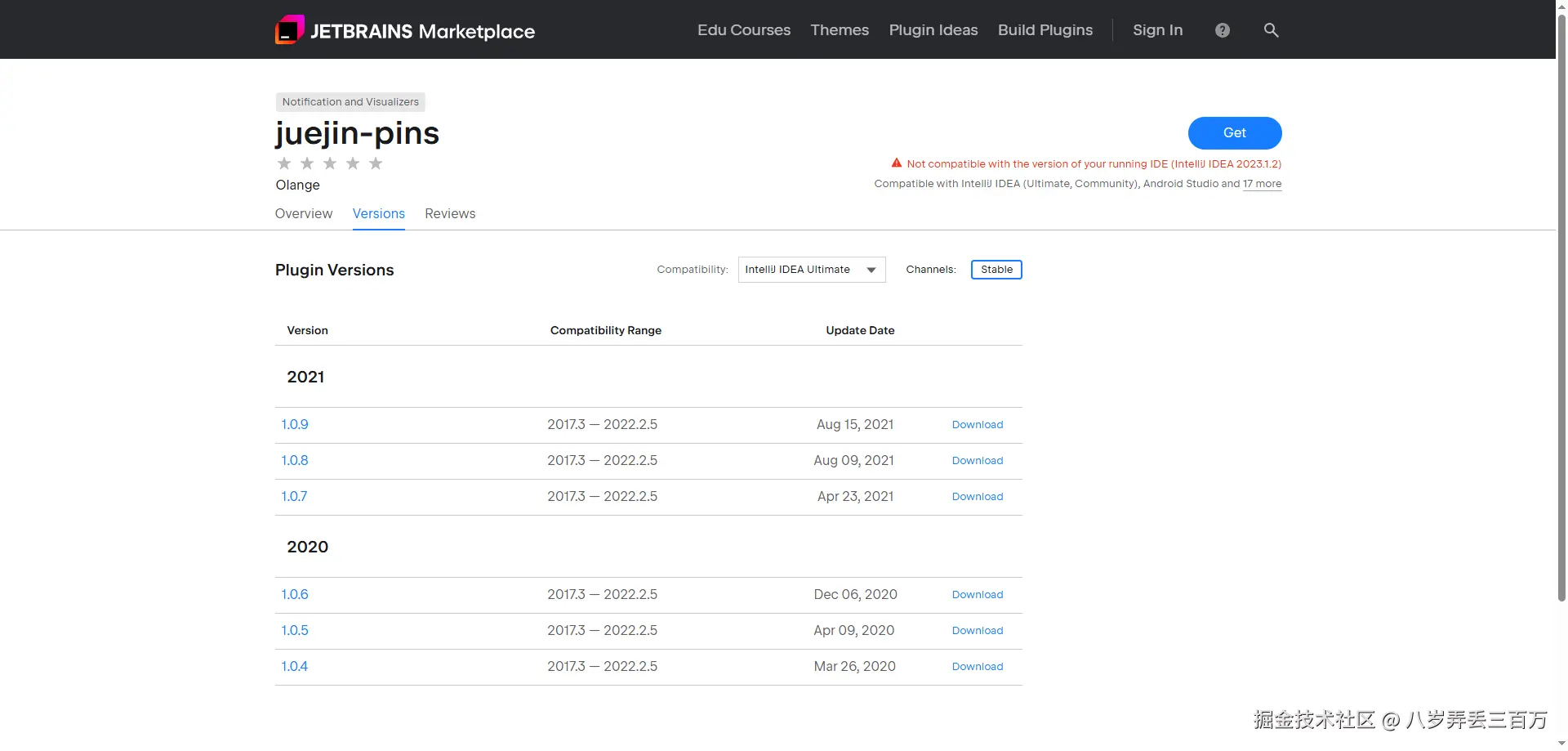This screenshot has width=1568, height=751.
Task: Click the Sign In link
Action: (x=1157, y=30)
